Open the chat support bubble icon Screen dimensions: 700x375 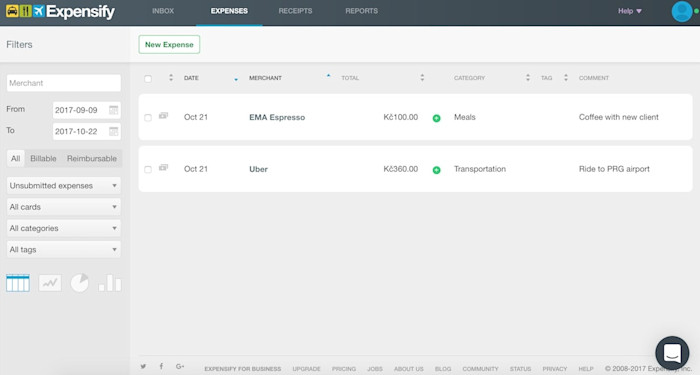pyautogui.click(x=672, y=353)
